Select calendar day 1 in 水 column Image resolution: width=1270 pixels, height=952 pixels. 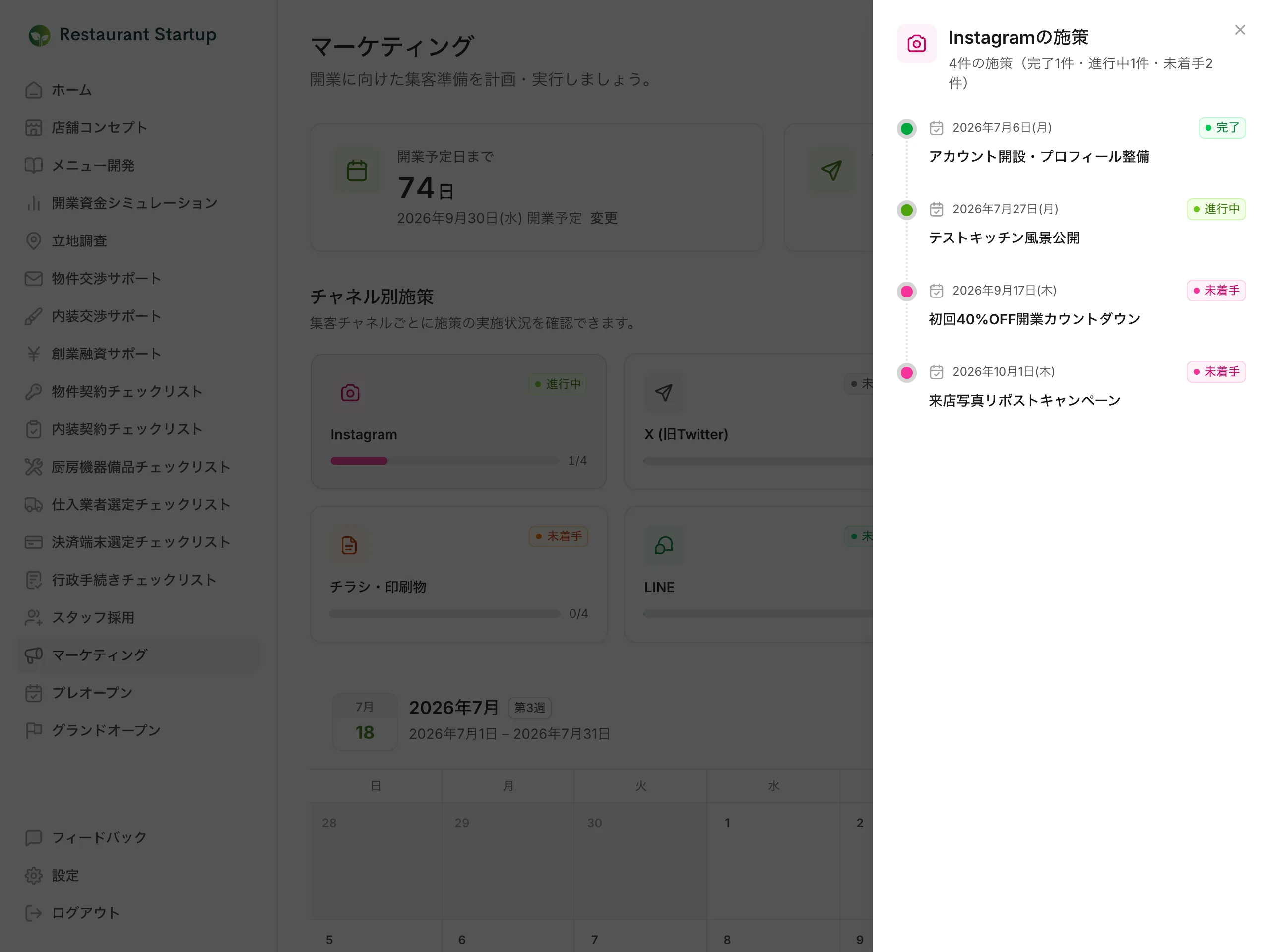click(x=773, y=861)
